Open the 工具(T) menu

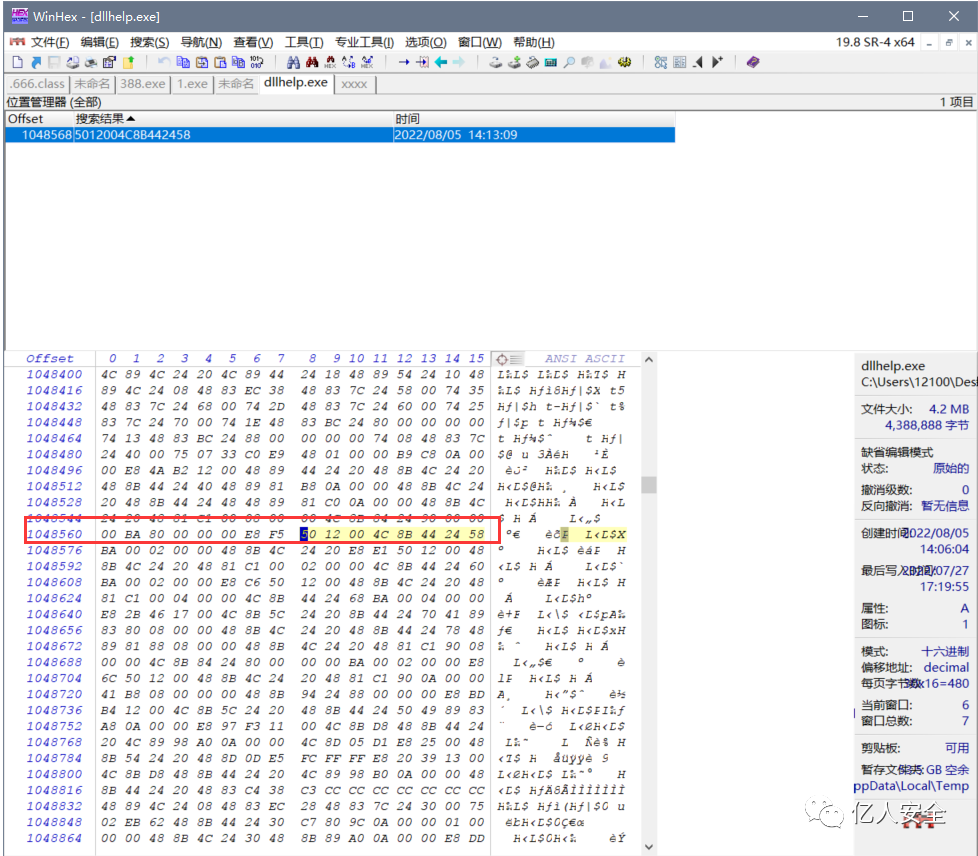304,42
